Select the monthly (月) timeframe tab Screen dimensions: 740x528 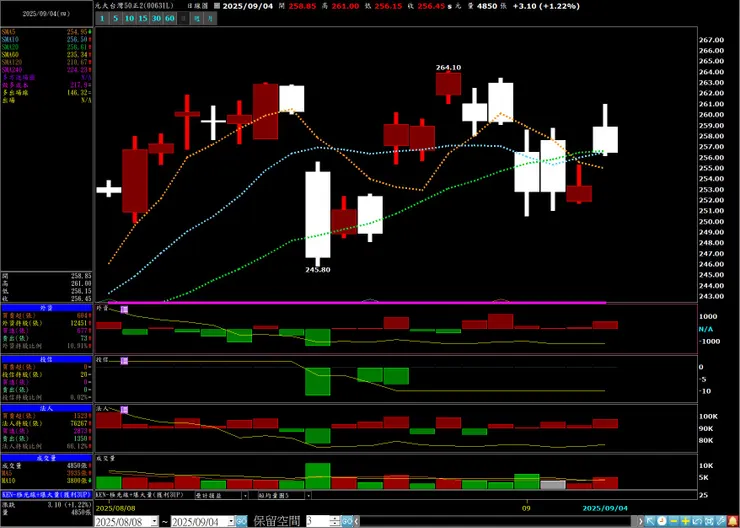click(x=210, y=18)
